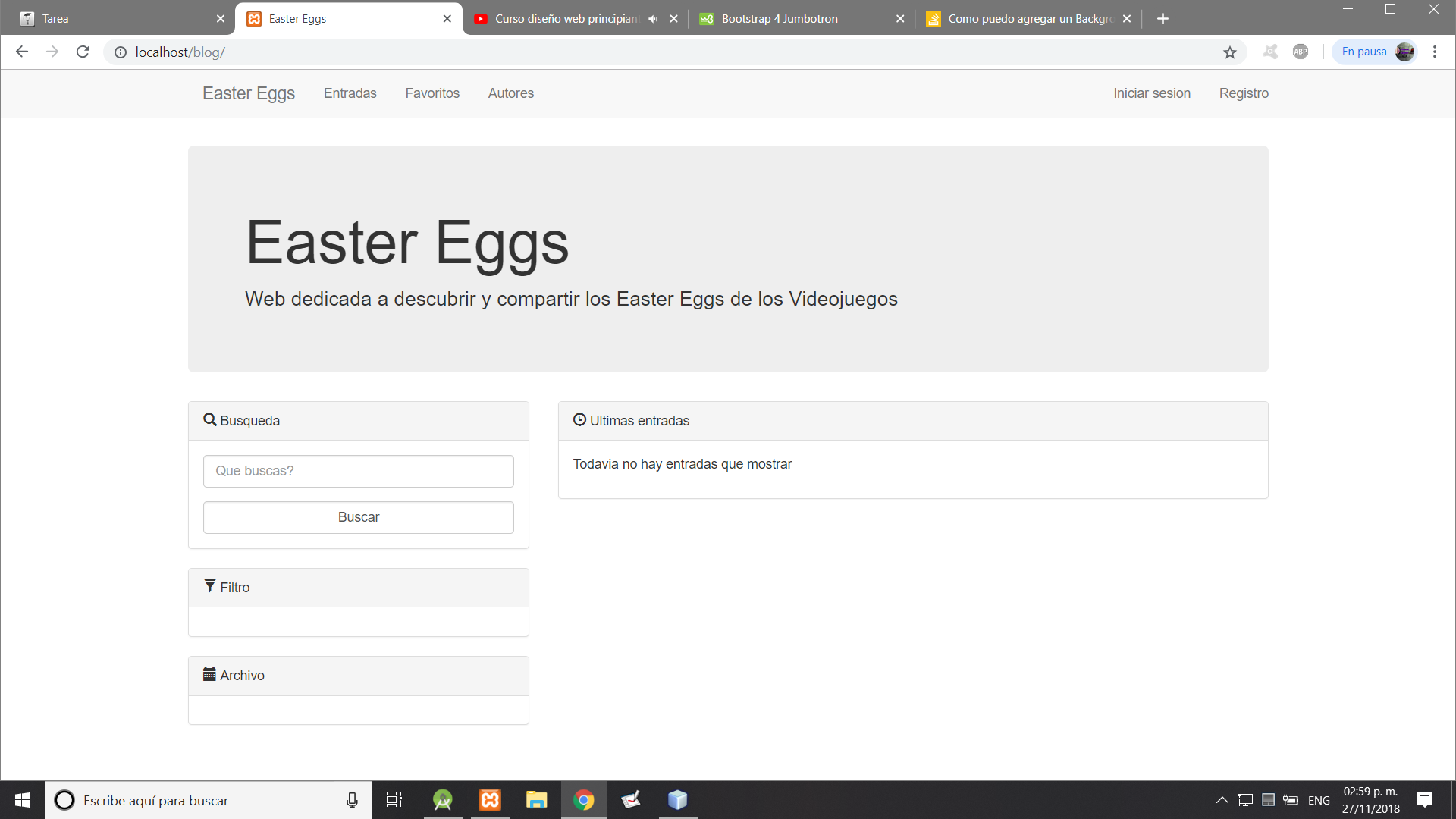Click the ENG language indicator

[1319, 800]
